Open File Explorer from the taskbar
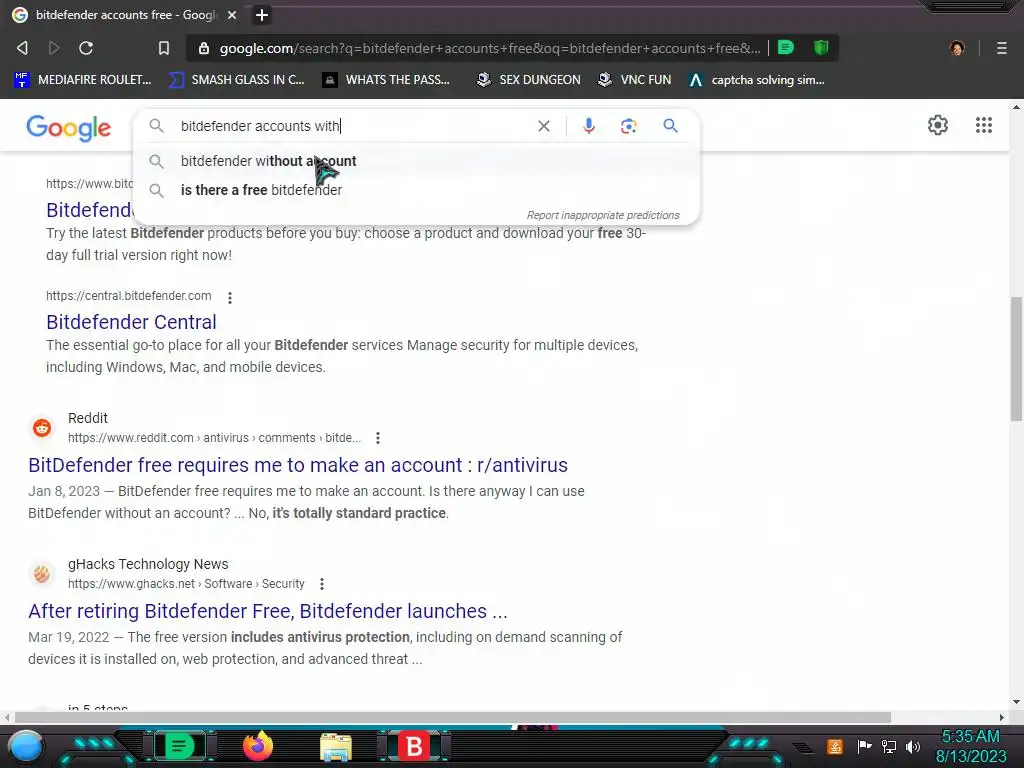Viewport: 1024px width, 768px height. tap(336, 746)
